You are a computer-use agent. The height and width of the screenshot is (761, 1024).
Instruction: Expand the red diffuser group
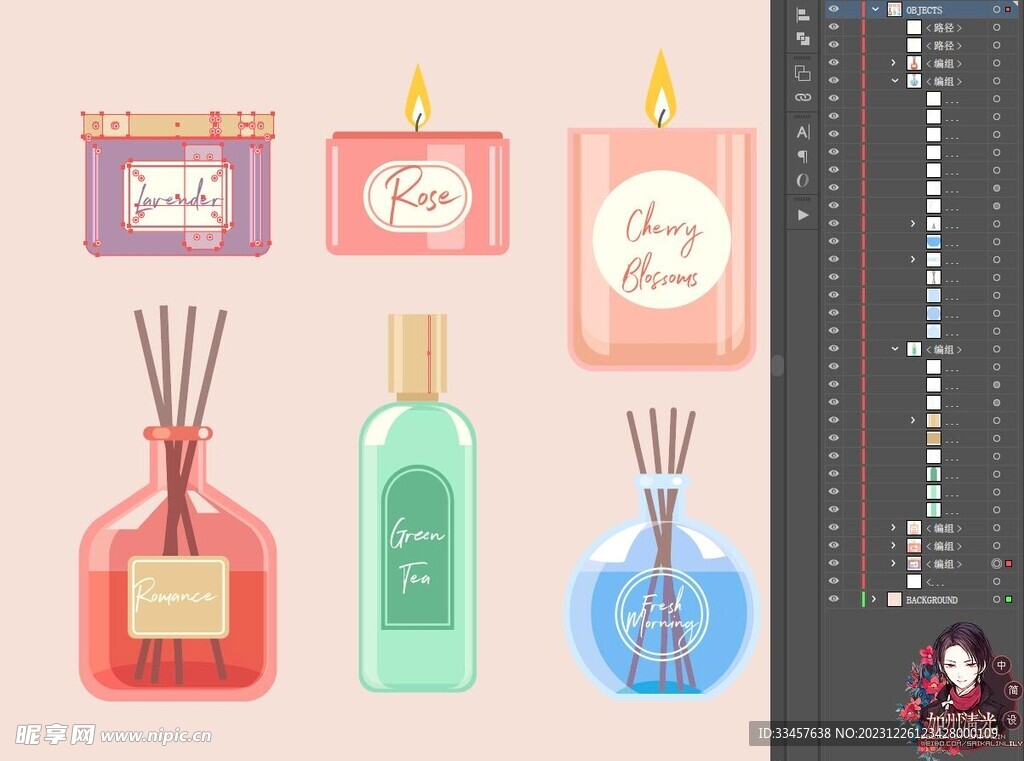[x=893, y=63]
